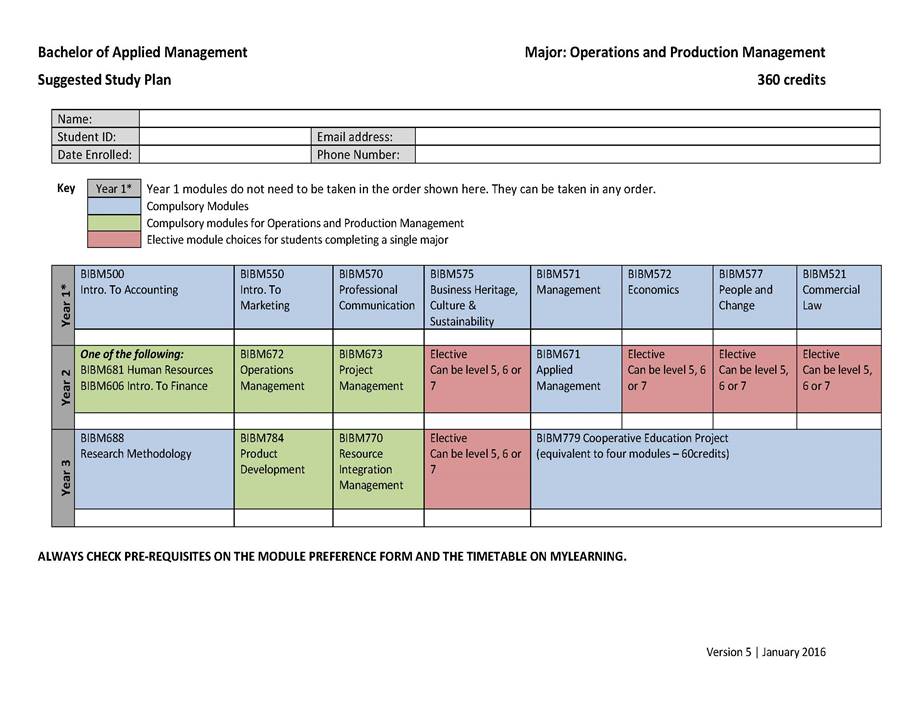Click the BIBM784 Product Development cell
The height and width of the screenshot is (701, 903).
(283, 469)
